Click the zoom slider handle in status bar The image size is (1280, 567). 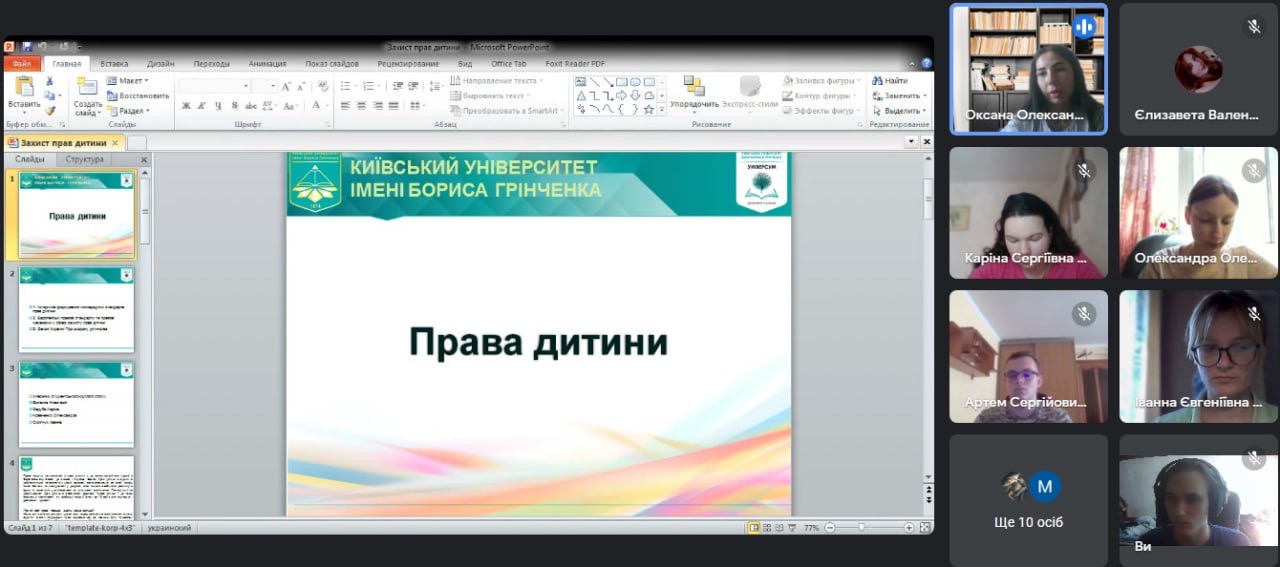point(860,527)
